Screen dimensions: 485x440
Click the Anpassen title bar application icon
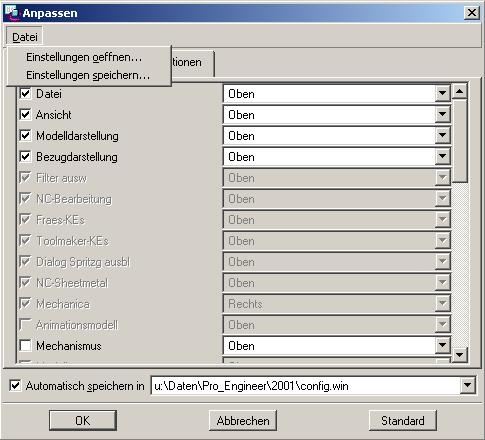12,12
